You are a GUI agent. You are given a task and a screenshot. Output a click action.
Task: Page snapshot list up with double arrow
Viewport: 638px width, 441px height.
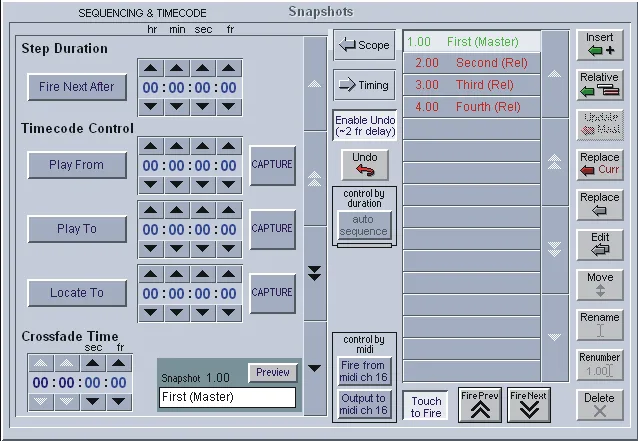click(x=555, y=162)
